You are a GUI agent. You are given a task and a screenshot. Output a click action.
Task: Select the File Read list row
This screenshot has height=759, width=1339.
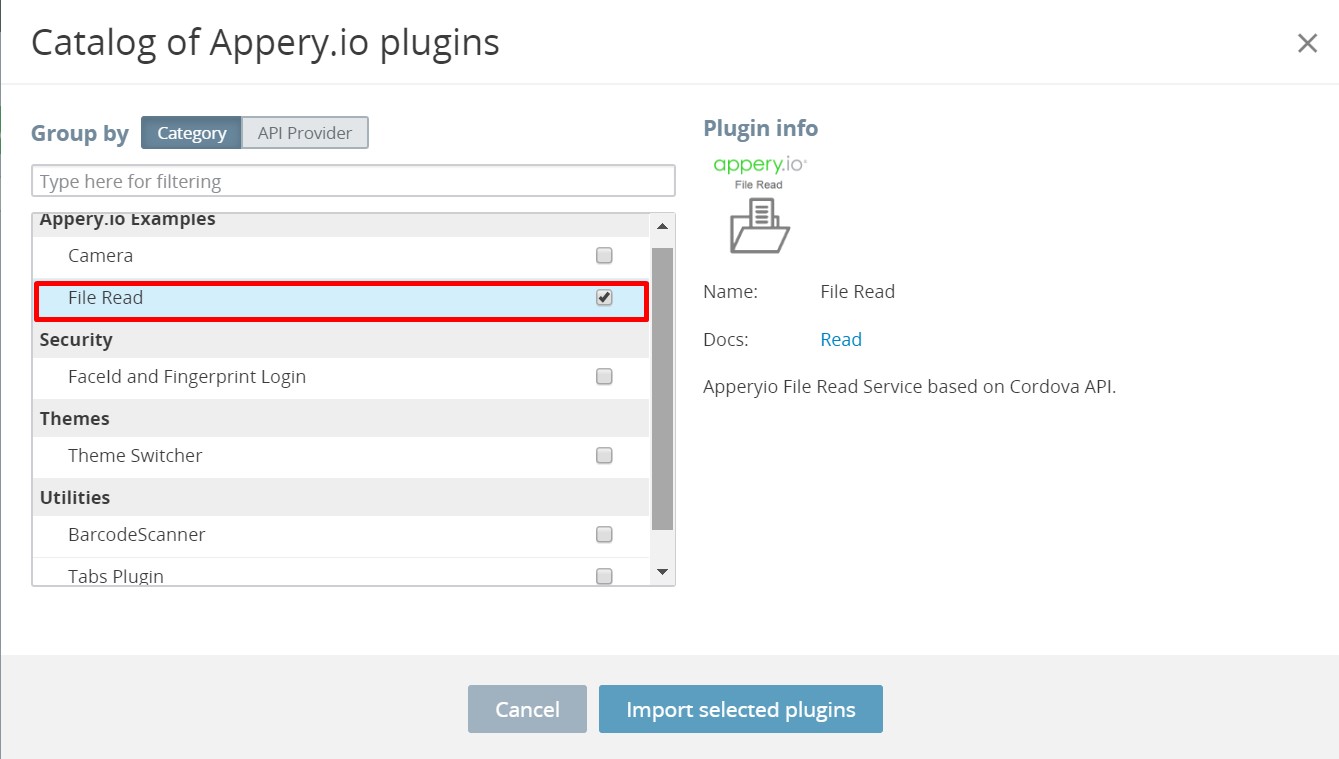tap(341, 301)
